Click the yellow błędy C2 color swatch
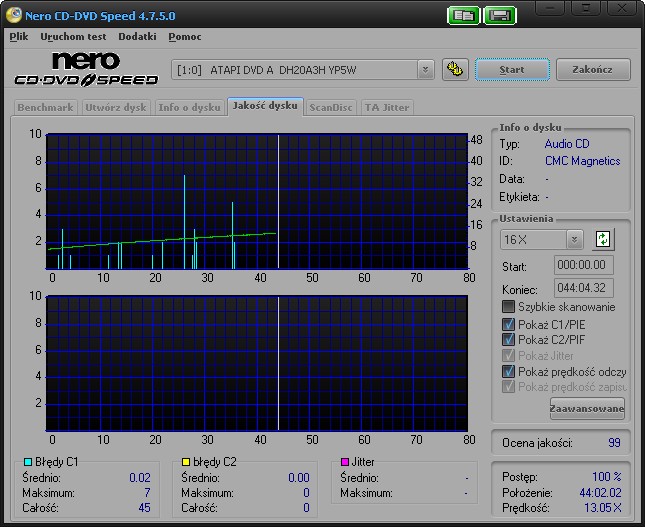This screenshot has width=645, height=527. point(186,462)
